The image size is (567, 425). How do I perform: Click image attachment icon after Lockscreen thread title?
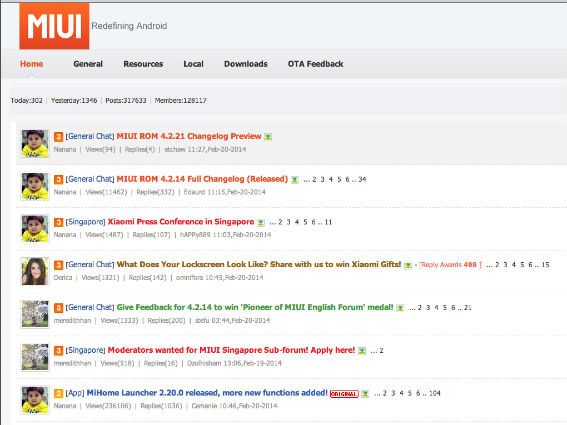coord(408,265)
